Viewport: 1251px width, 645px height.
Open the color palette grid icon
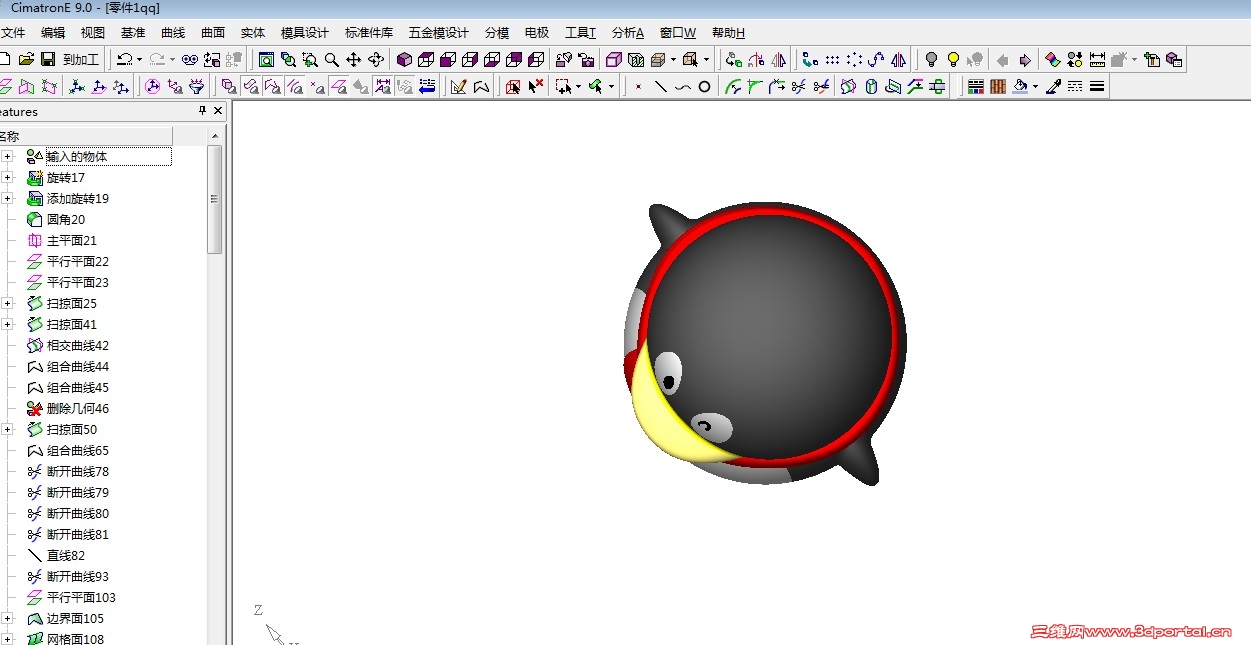[x=976, y=87]
